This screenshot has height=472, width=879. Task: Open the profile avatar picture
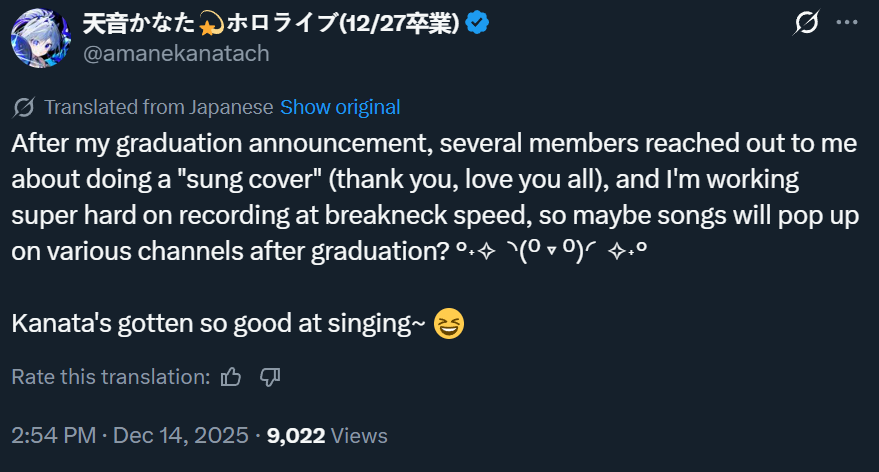point(39,39)
